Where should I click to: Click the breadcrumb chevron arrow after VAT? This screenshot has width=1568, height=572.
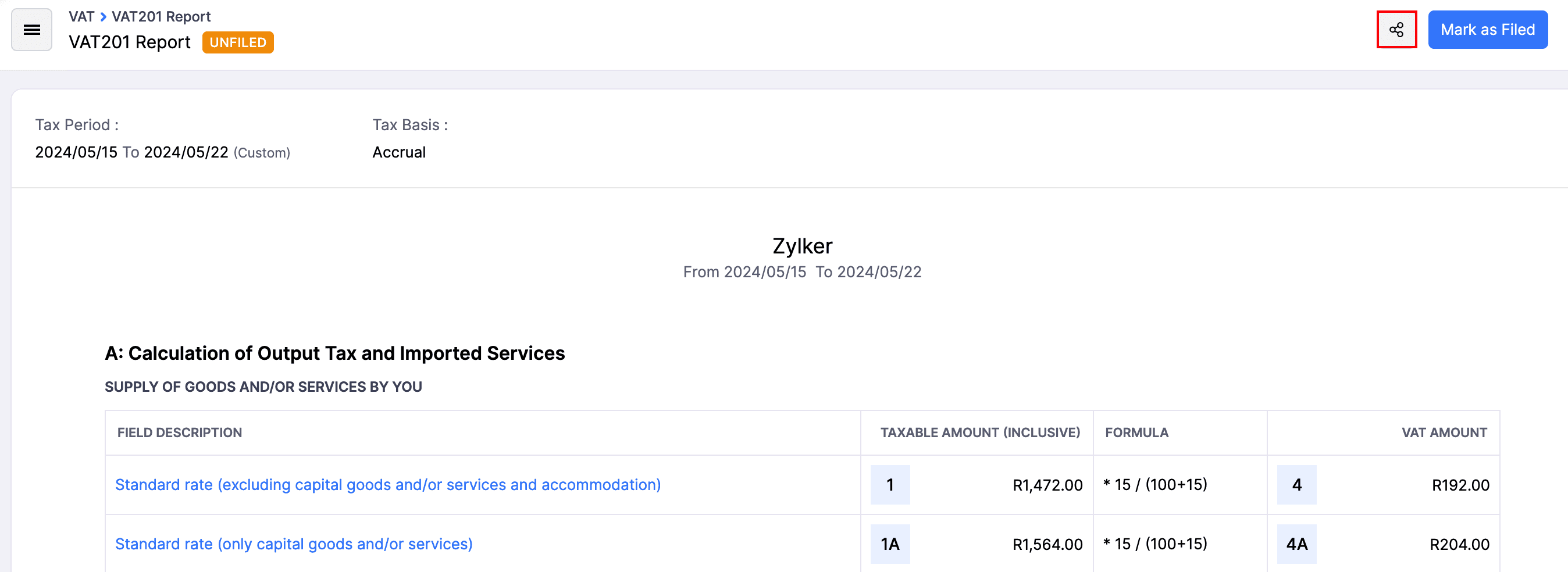click(103, 16)
